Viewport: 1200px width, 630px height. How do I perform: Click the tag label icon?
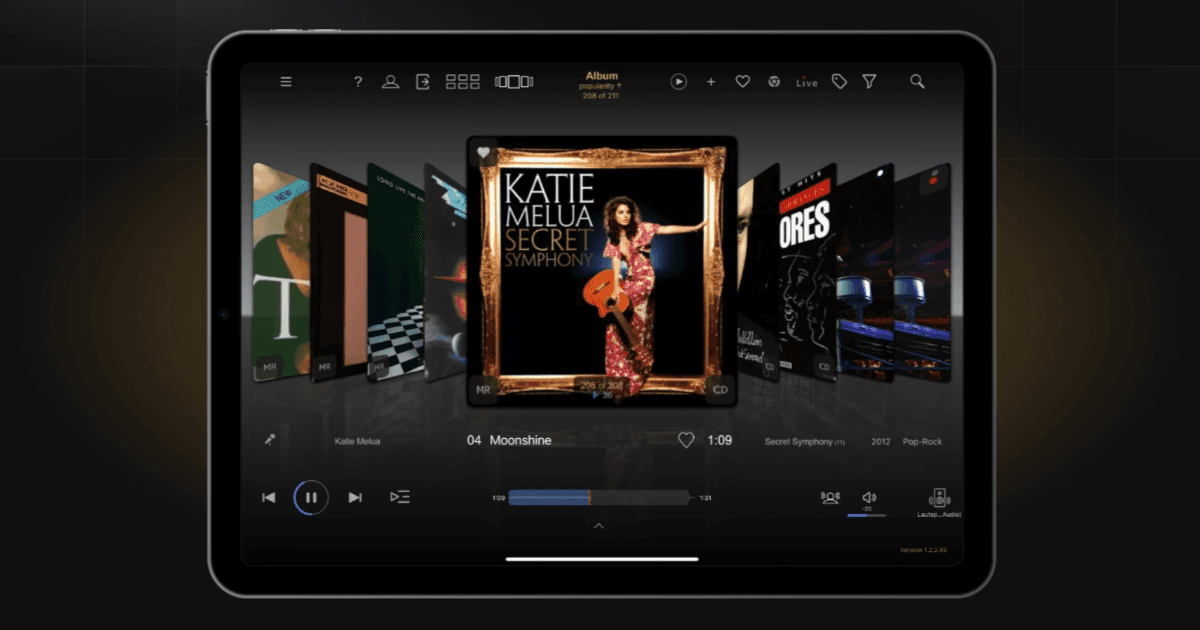(x=839, y=82)
